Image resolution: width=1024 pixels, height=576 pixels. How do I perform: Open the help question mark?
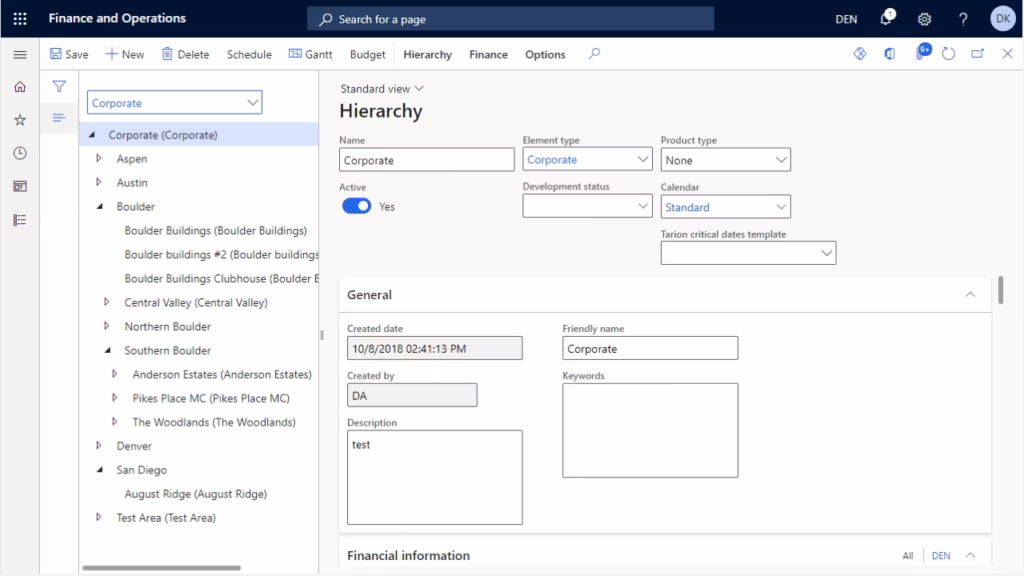coord(963,20)
